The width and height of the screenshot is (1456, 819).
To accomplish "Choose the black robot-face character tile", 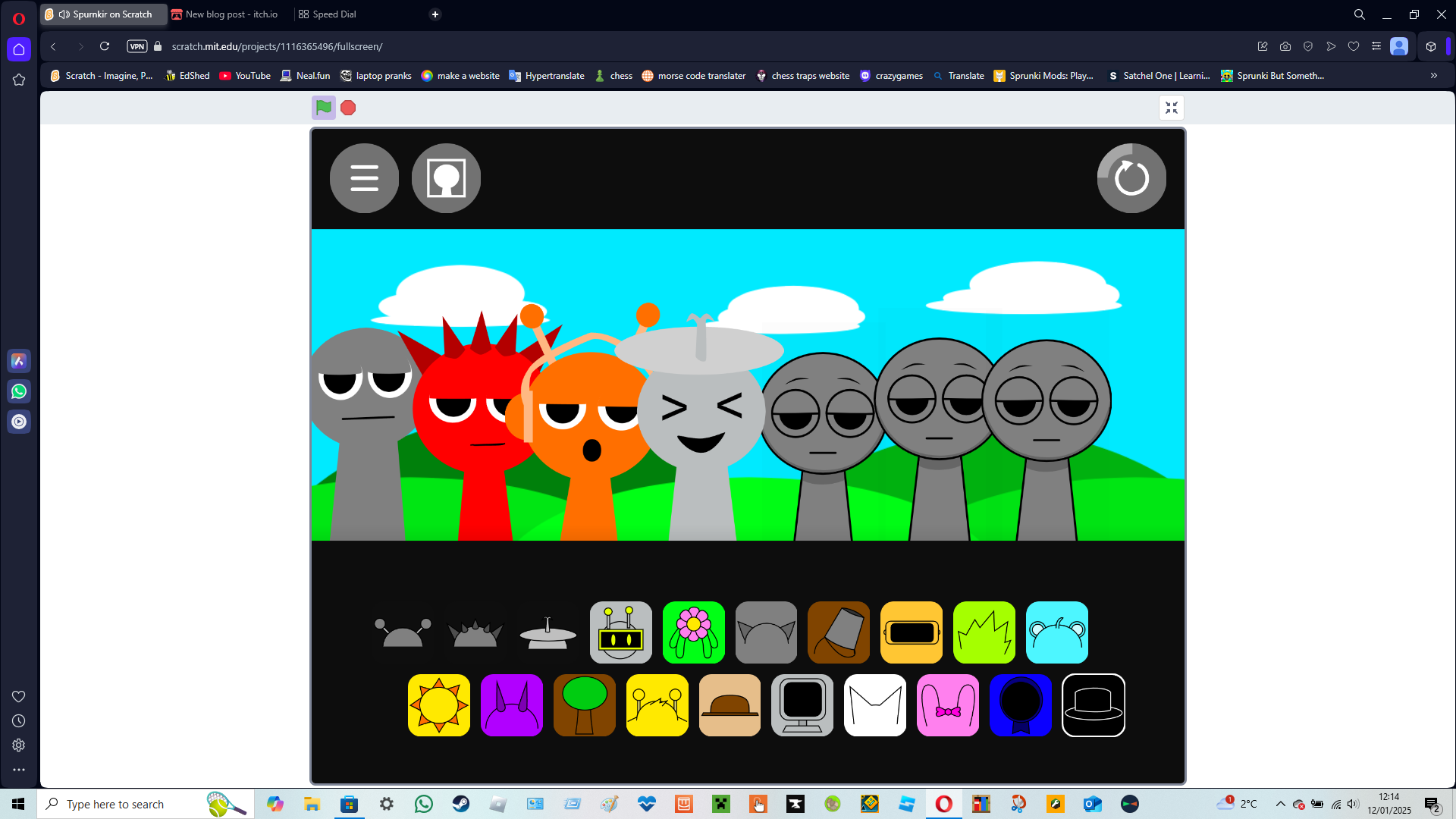I will (x=620, y=632).
